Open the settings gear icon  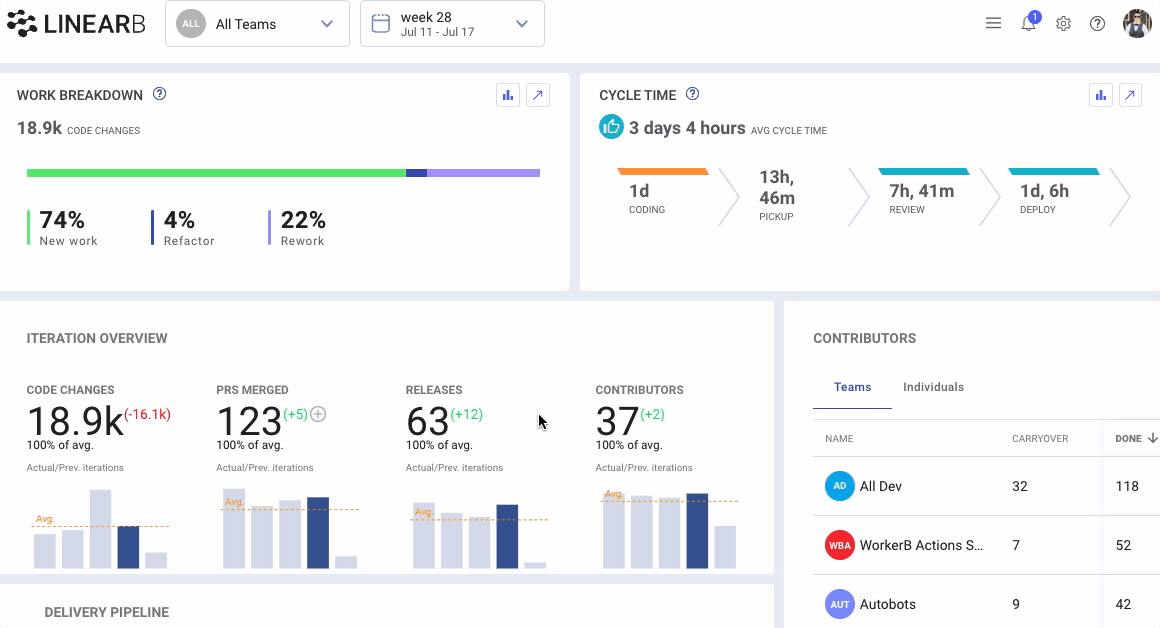pos(1063,24)
